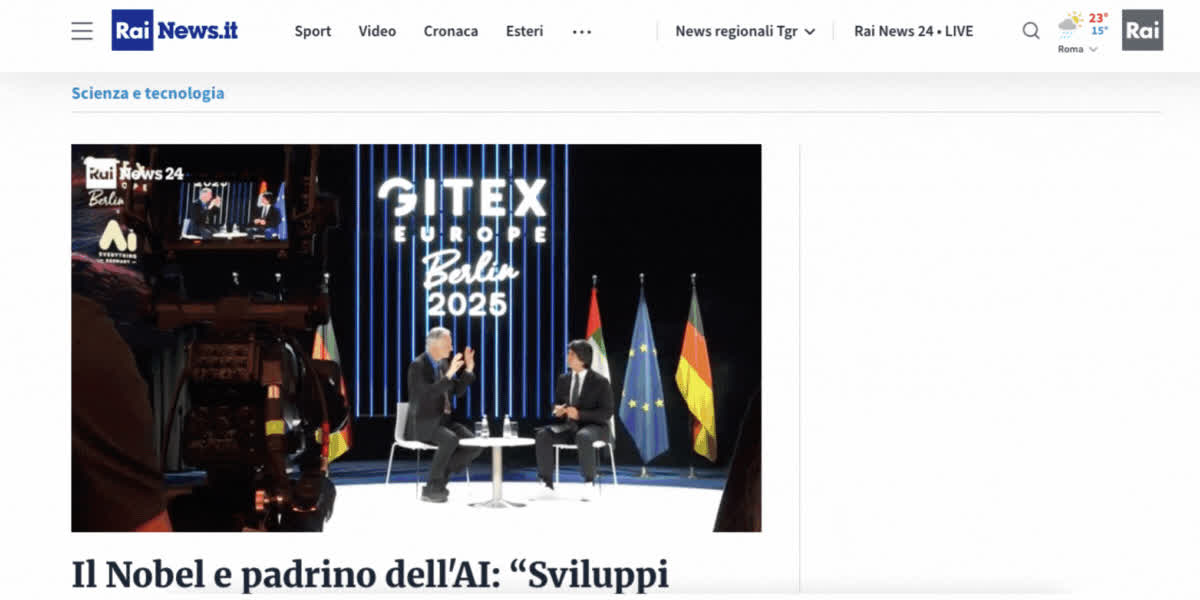This screenshot has height=600, width=1200.
Task: Show more sections via three dots
Action: click(x=582, y=32)
